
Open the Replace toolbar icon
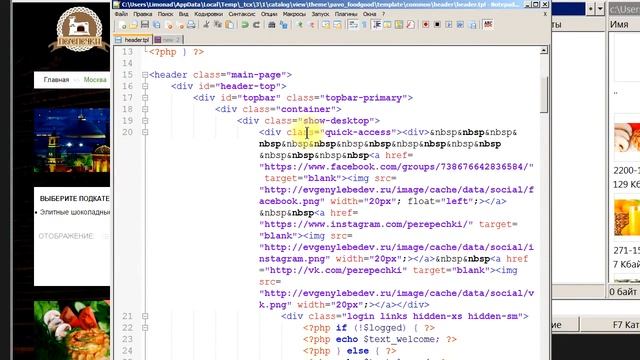[284, 25]
